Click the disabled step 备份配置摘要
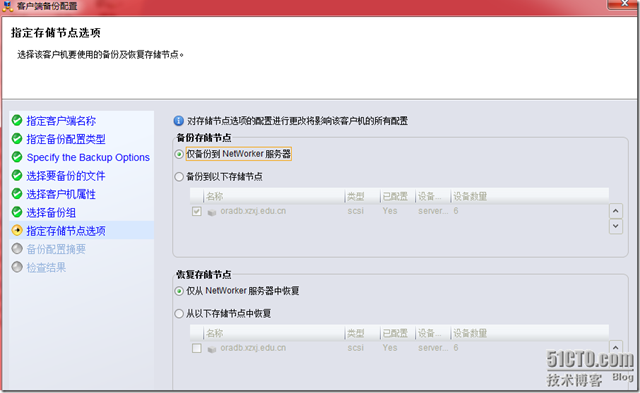 [56, 249]
